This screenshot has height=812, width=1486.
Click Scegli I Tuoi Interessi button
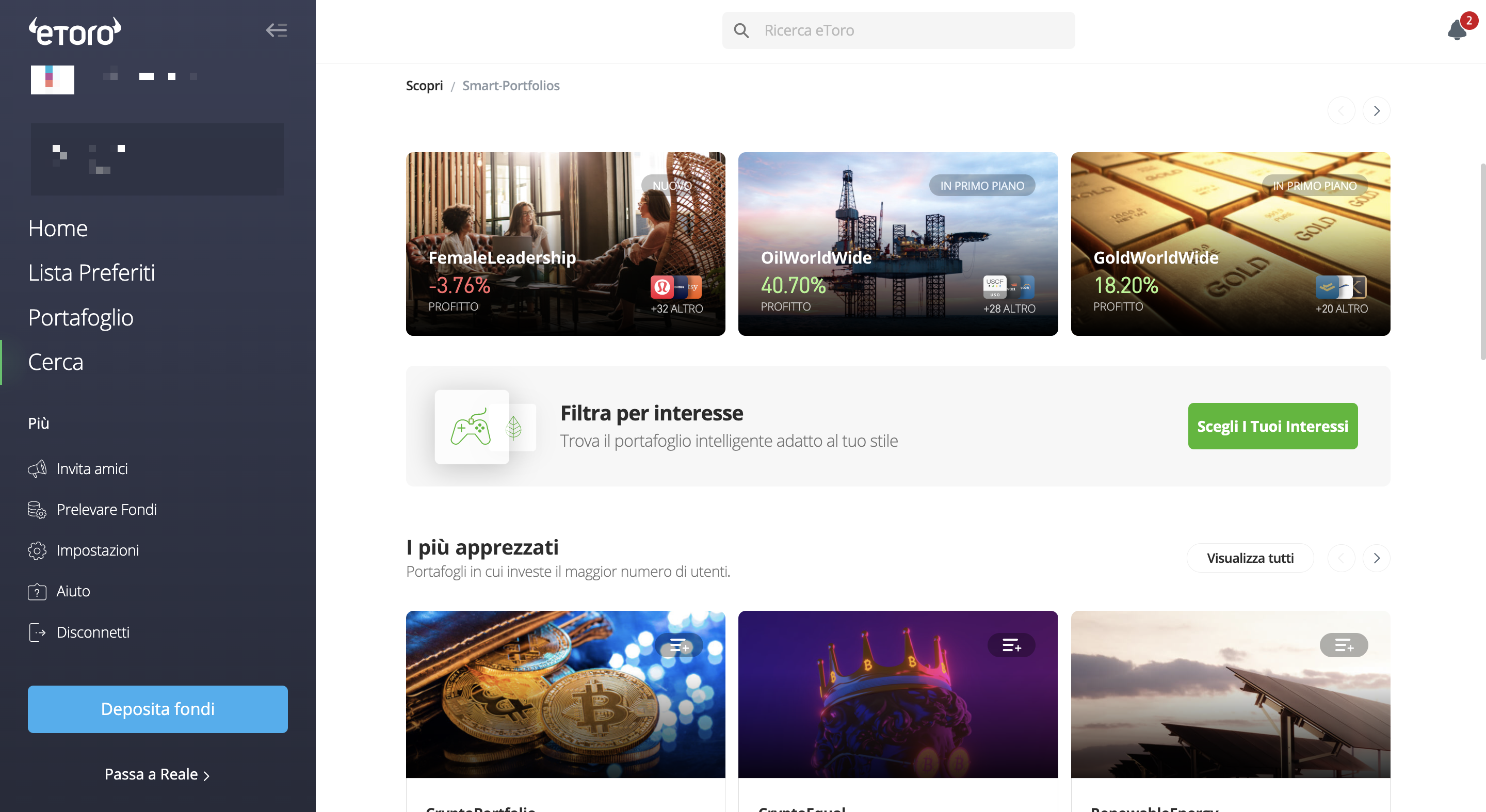point(1272,426)
